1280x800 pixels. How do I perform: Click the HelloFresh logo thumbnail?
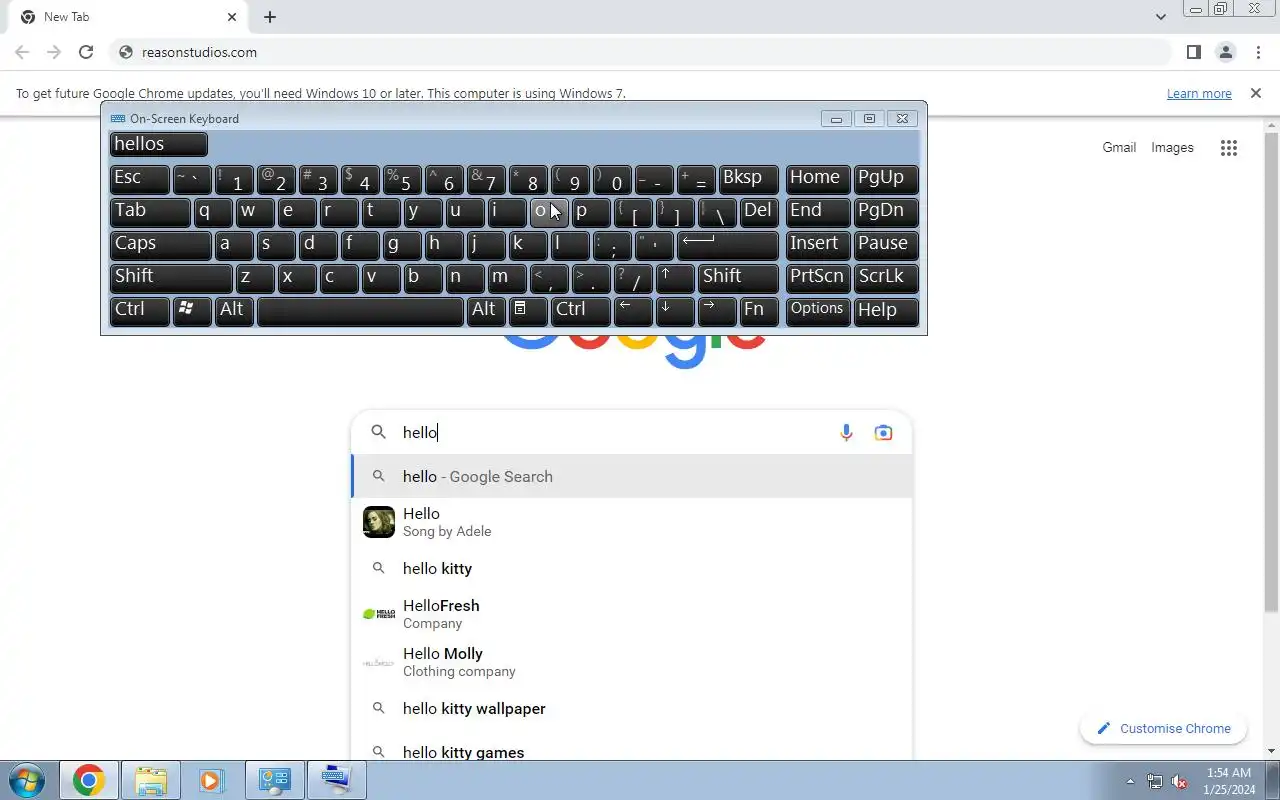(379, 614)
